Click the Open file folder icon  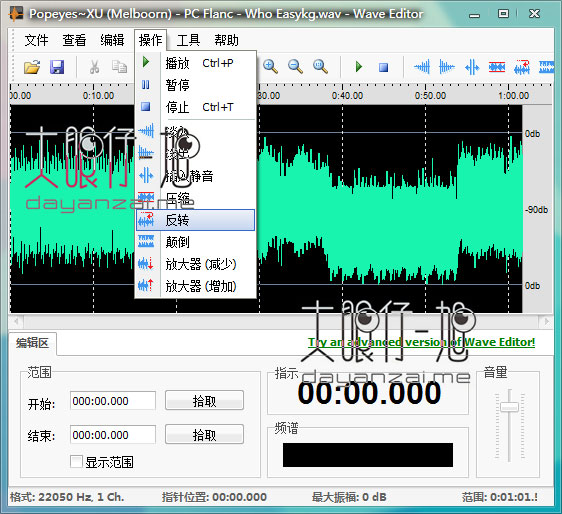pyautogui.click(x=32, y=67)
